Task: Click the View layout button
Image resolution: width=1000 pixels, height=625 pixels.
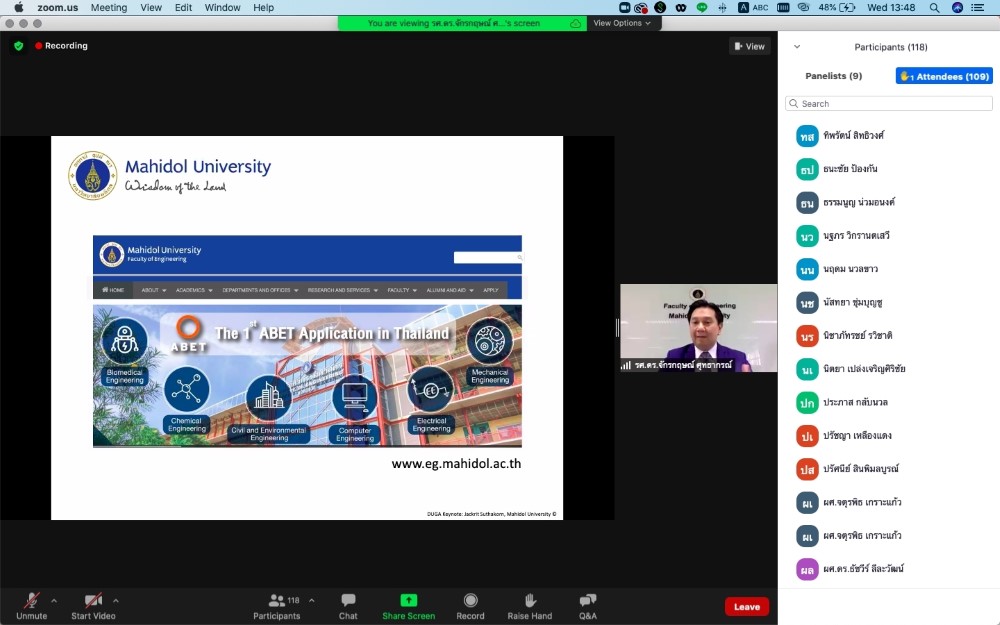Action: coord(749,46)
